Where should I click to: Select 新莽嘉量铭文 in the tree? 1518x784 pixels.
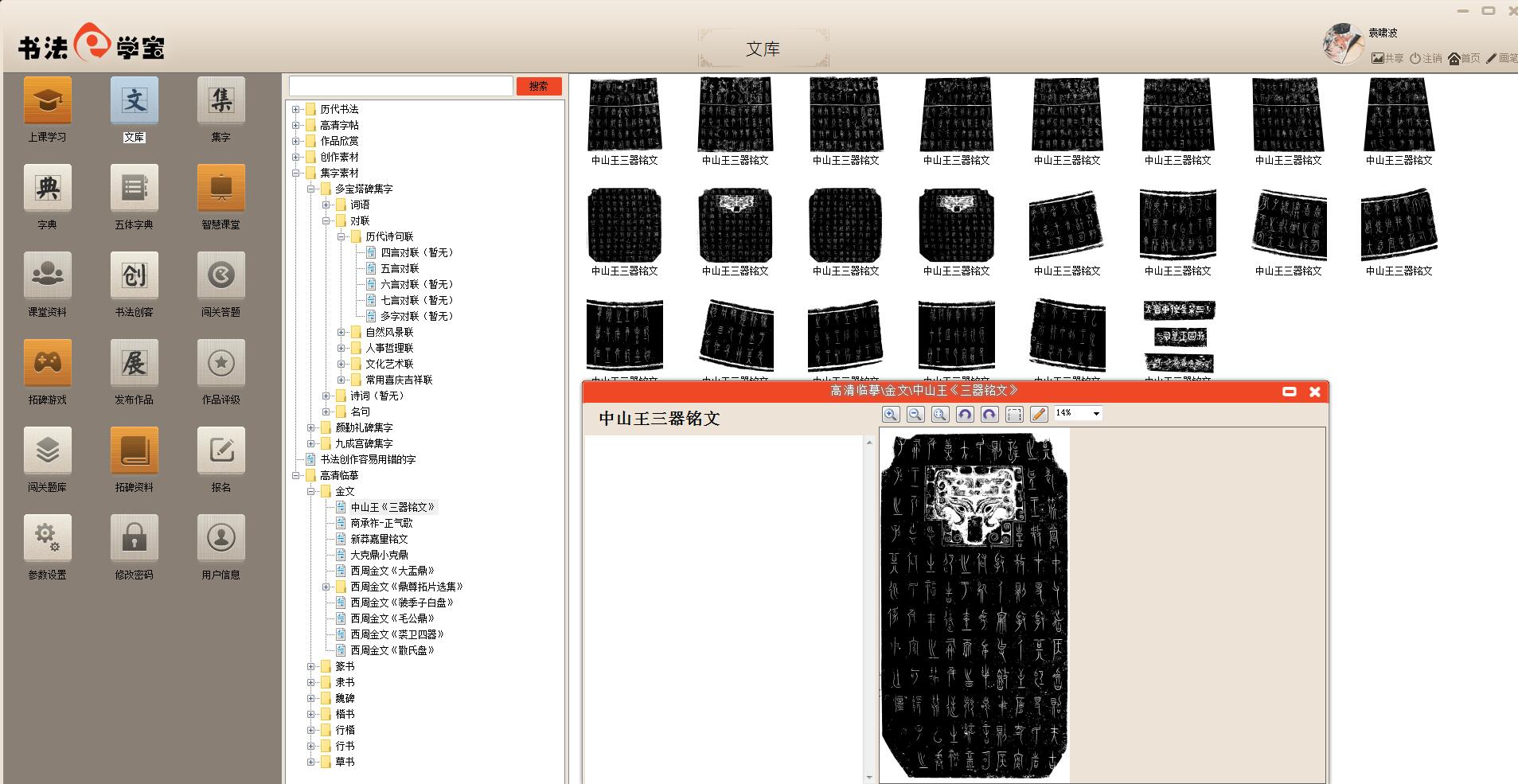pyautogui.click(x=379, y=539)
